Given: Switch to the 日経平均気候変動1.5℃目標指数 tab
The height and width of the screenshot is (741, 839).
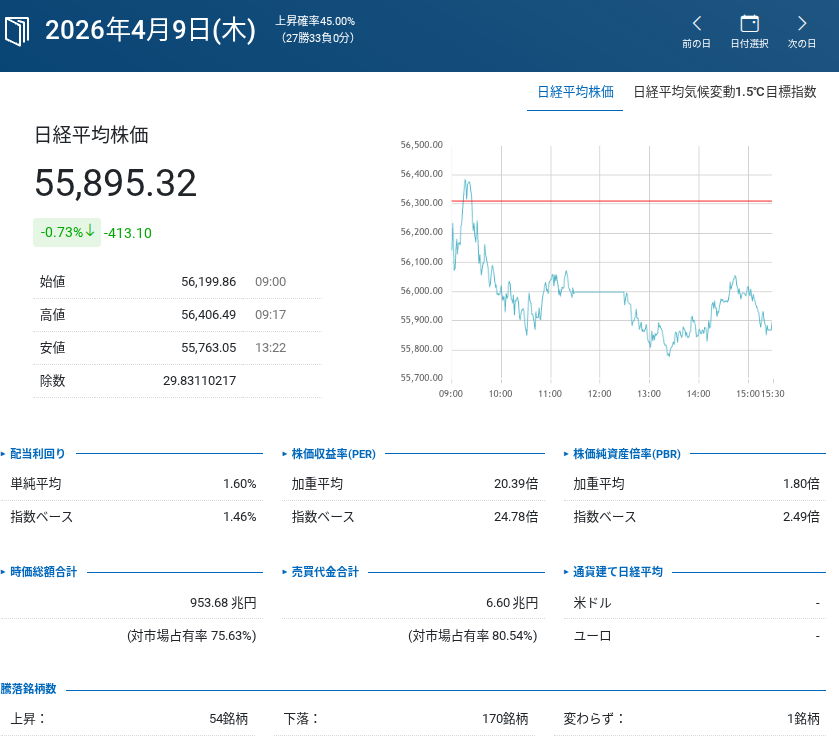Looking at the screenshot, I should (725, 92).
